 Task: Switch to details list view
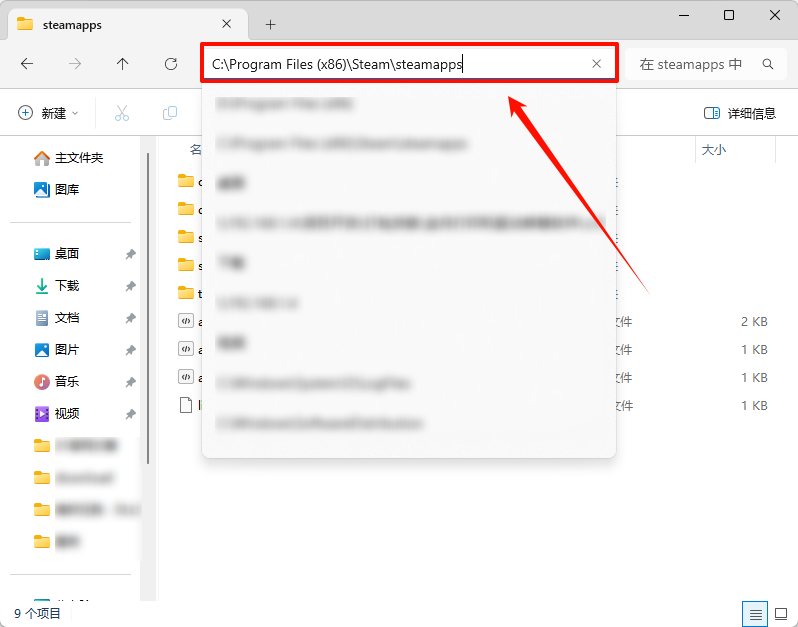[756, 613]
